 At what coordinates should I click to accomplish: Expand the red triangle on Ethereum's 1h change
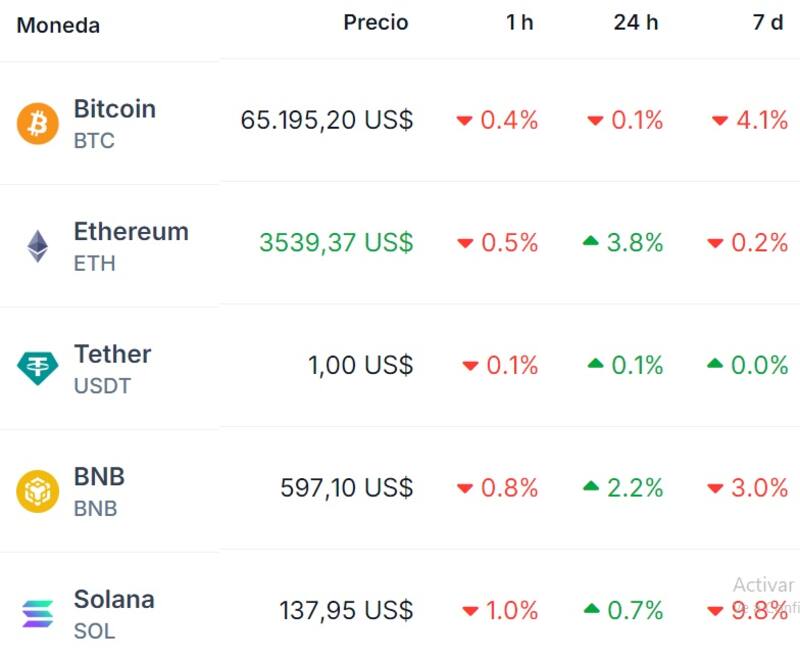(x=463, y=242)
